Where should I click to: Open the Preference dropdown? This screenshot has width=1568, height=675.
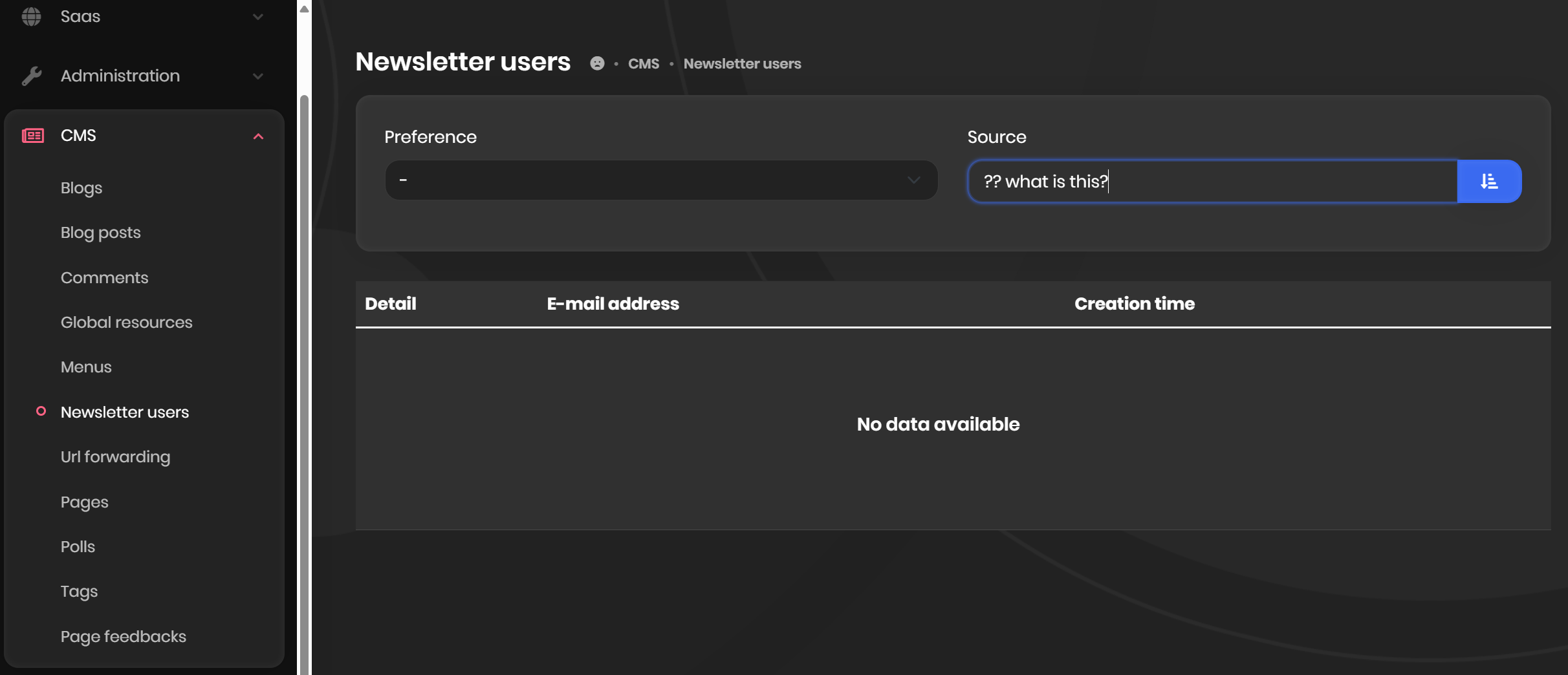click(660, 180)
